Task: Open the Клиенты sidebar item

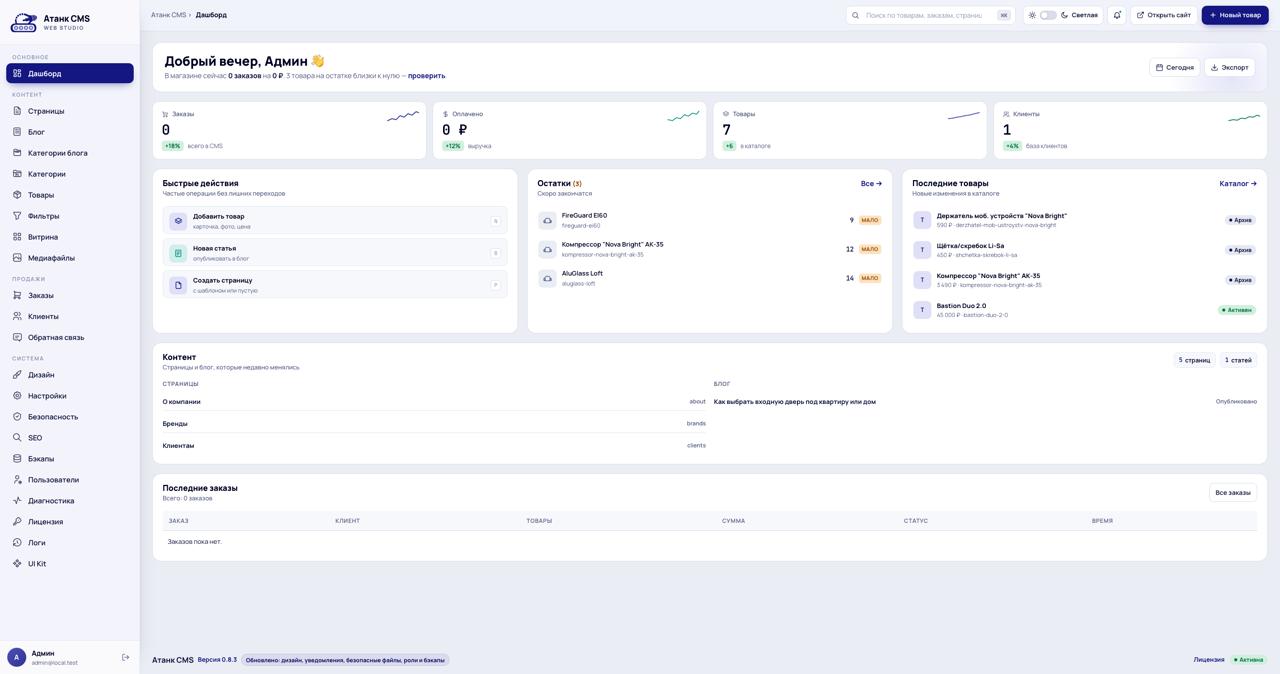Action: tap(70, 316)
